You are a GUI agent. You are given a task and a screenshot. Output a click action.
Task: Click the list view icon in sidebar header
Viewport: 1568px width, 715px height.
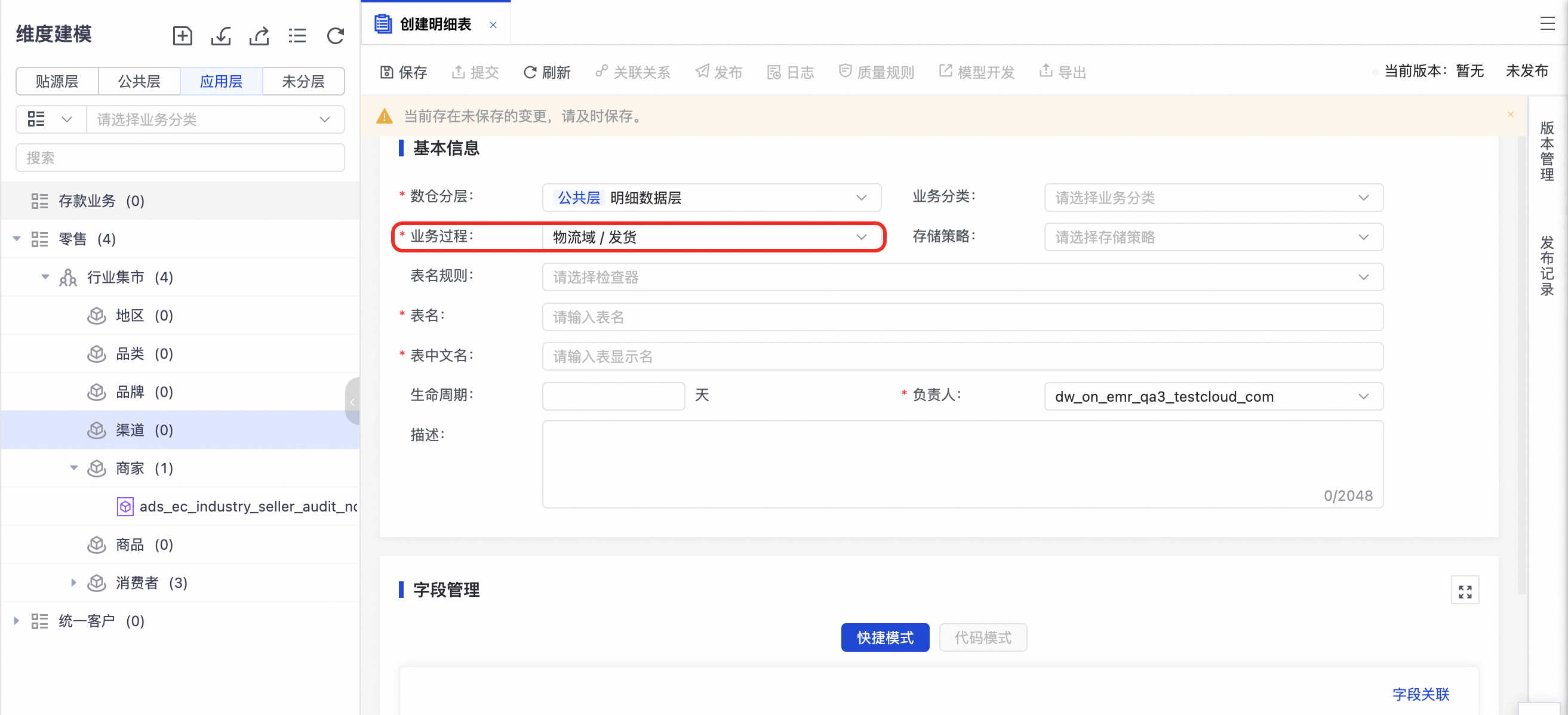pos(297,35)
